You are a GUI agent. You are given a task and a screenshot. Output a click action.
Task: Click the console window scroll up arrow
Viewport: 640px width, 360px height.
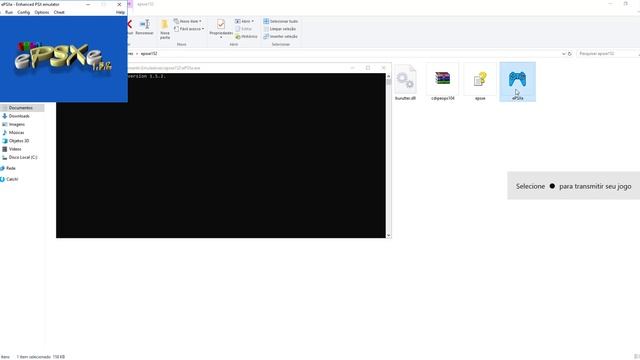coord(388,76)
